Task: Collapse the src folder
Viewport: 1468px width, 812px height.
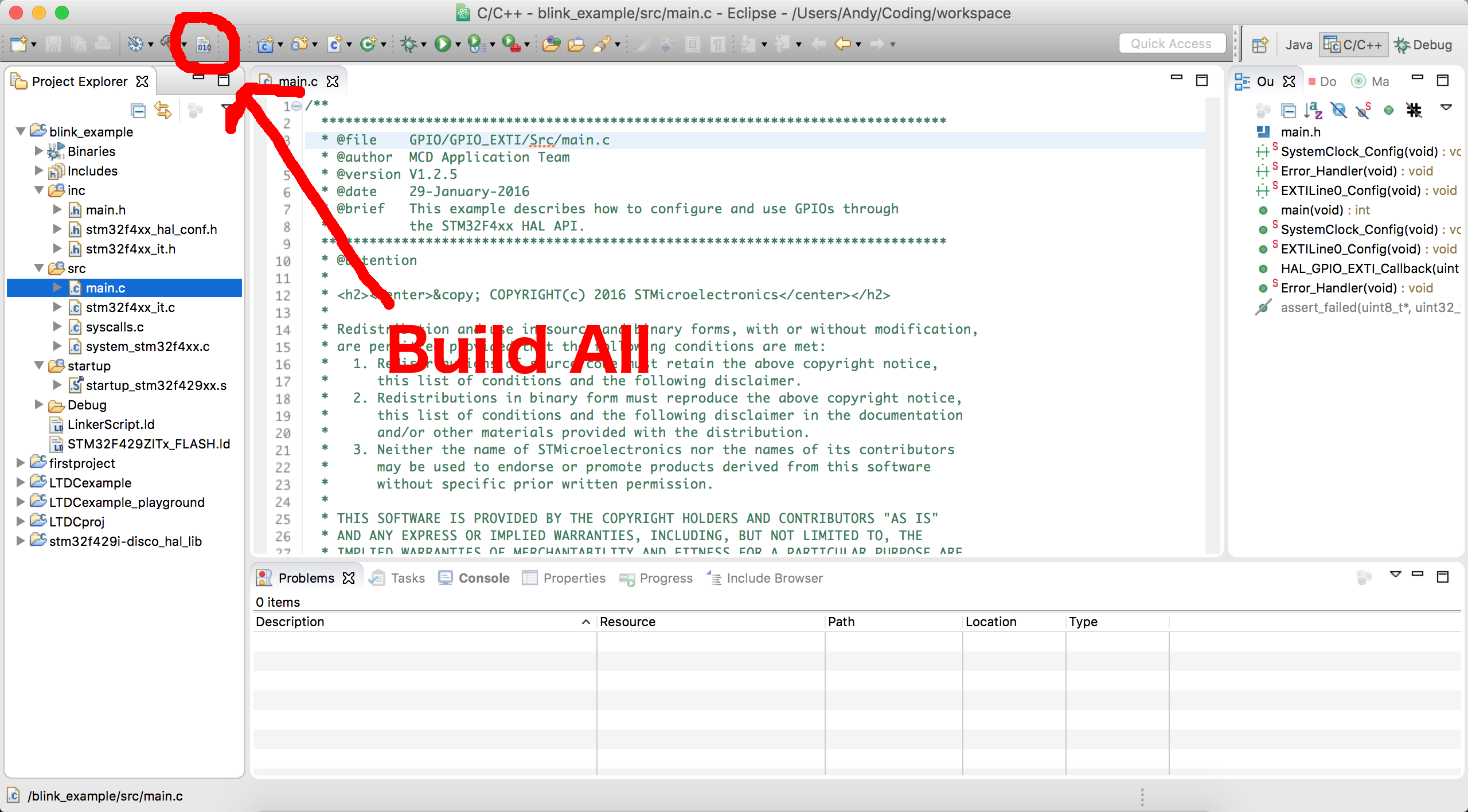Action: (x=39, y=268)
